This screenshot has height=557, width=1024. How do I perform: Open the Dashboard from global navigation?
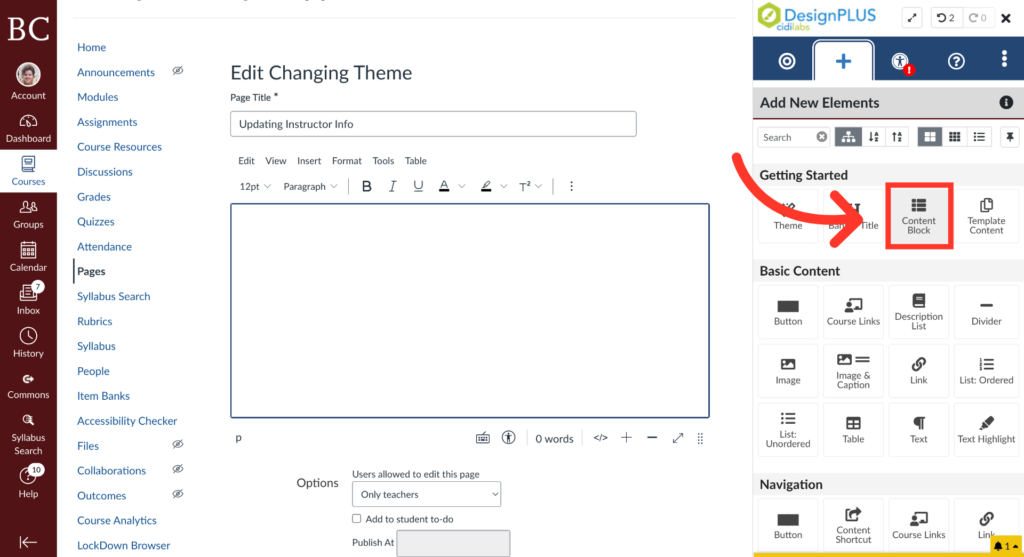click(28, 129)
